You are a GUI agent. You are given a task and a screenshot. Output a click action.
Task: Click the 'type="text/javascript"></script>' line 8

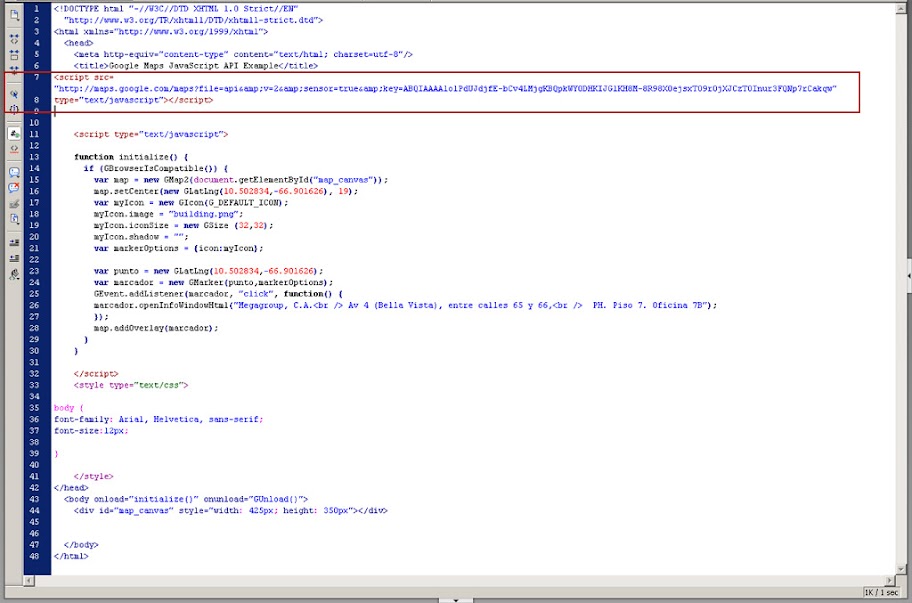[133, 100]
